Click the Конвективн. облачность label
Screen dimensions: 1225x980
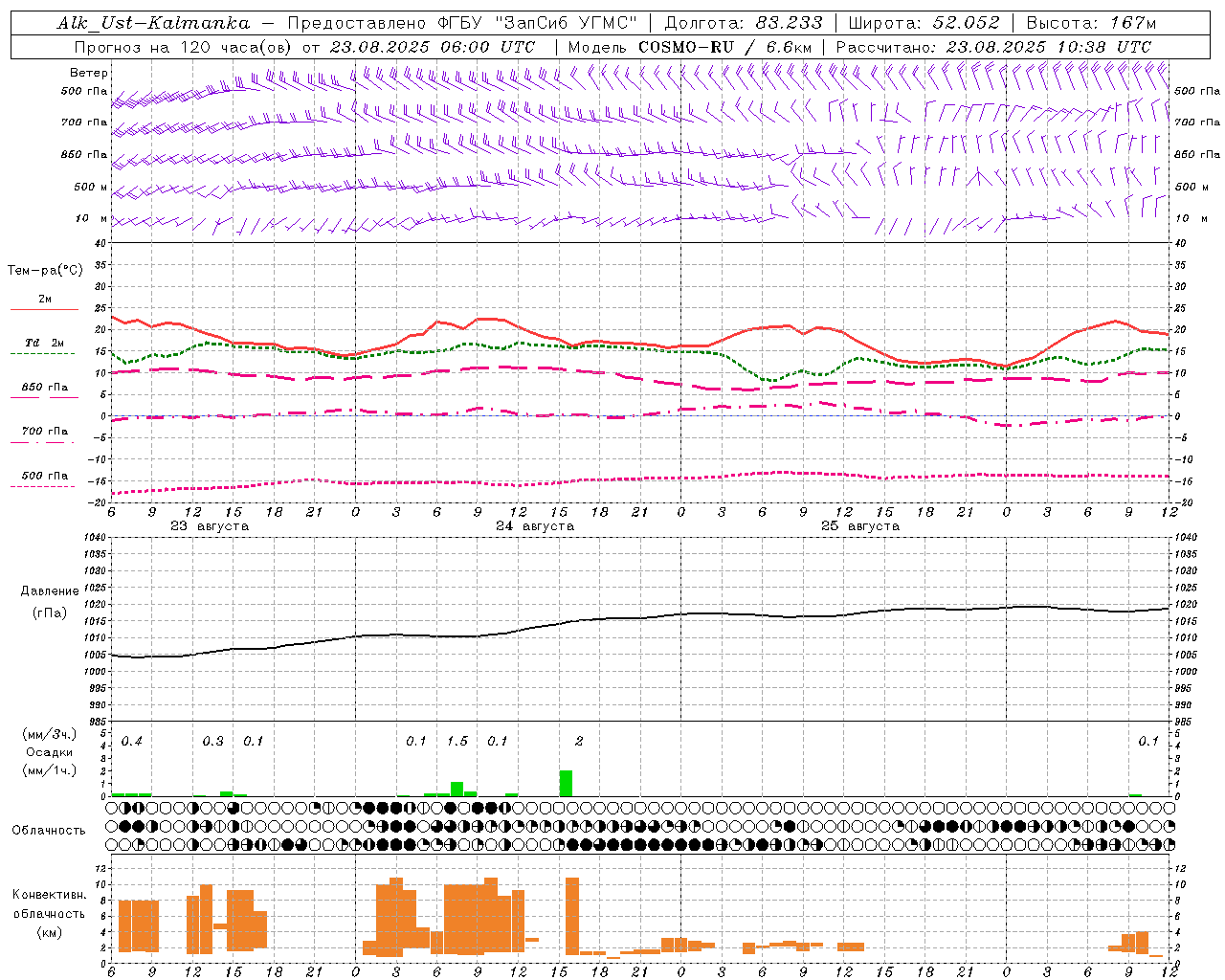tap(49, 904)
